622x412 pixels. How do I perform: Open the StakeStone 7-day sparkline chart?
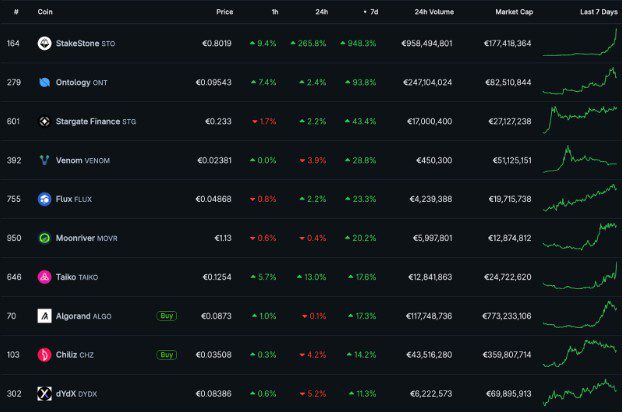(580, 42)
